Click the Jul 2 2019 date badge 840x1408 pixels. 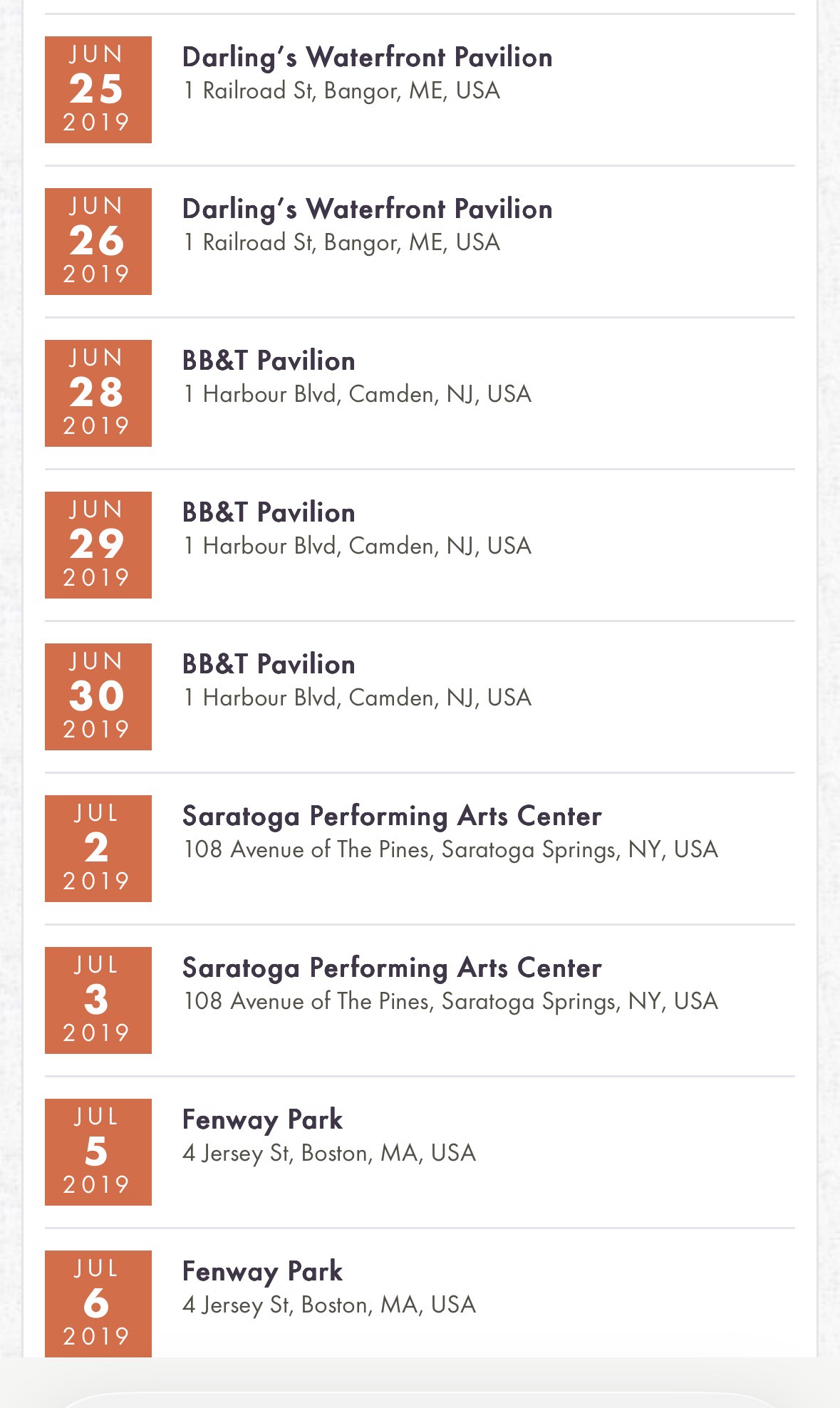(x=98, y=849)
